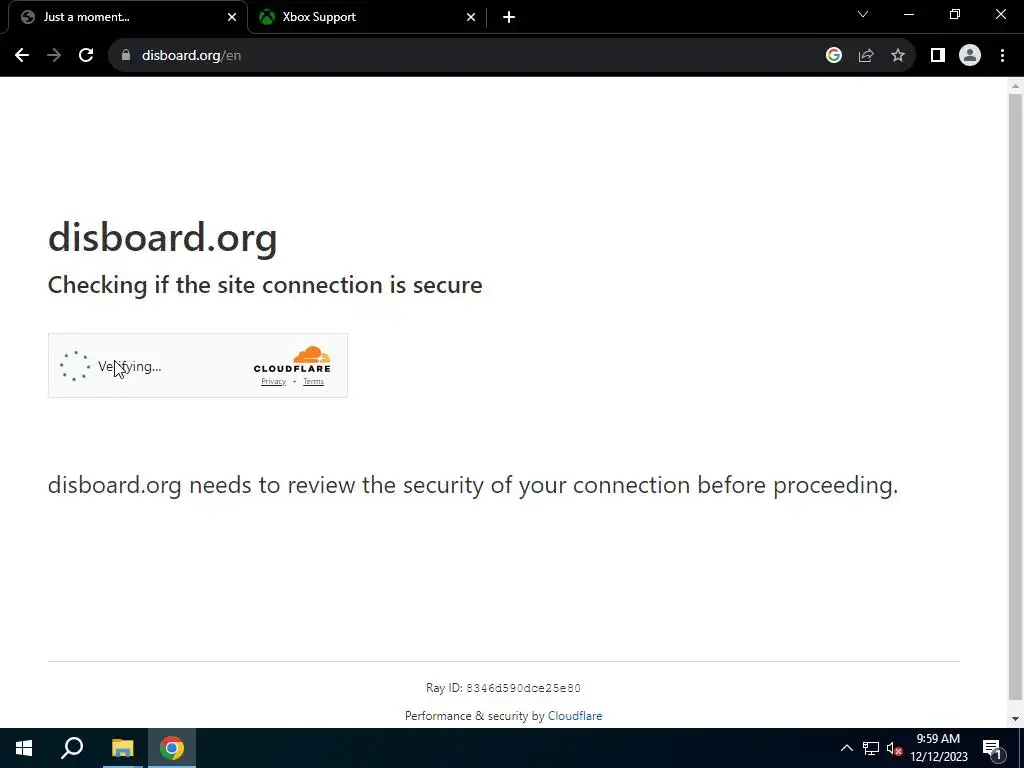Close the 'Just a moment...' tab
1024x768 pixels.
(232, 17)
